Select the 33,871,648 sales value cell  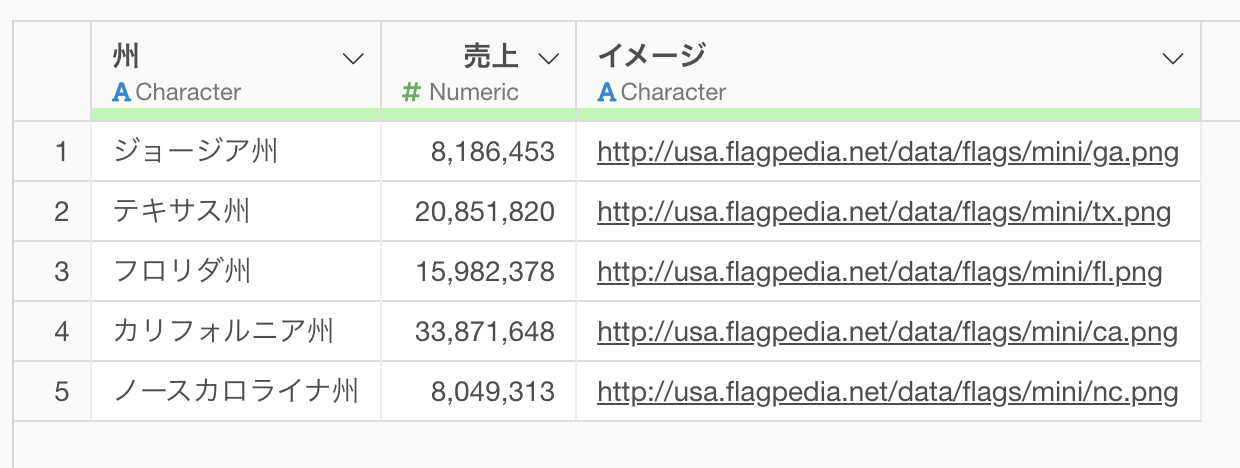pyautogui.click(x=479, y=332)
